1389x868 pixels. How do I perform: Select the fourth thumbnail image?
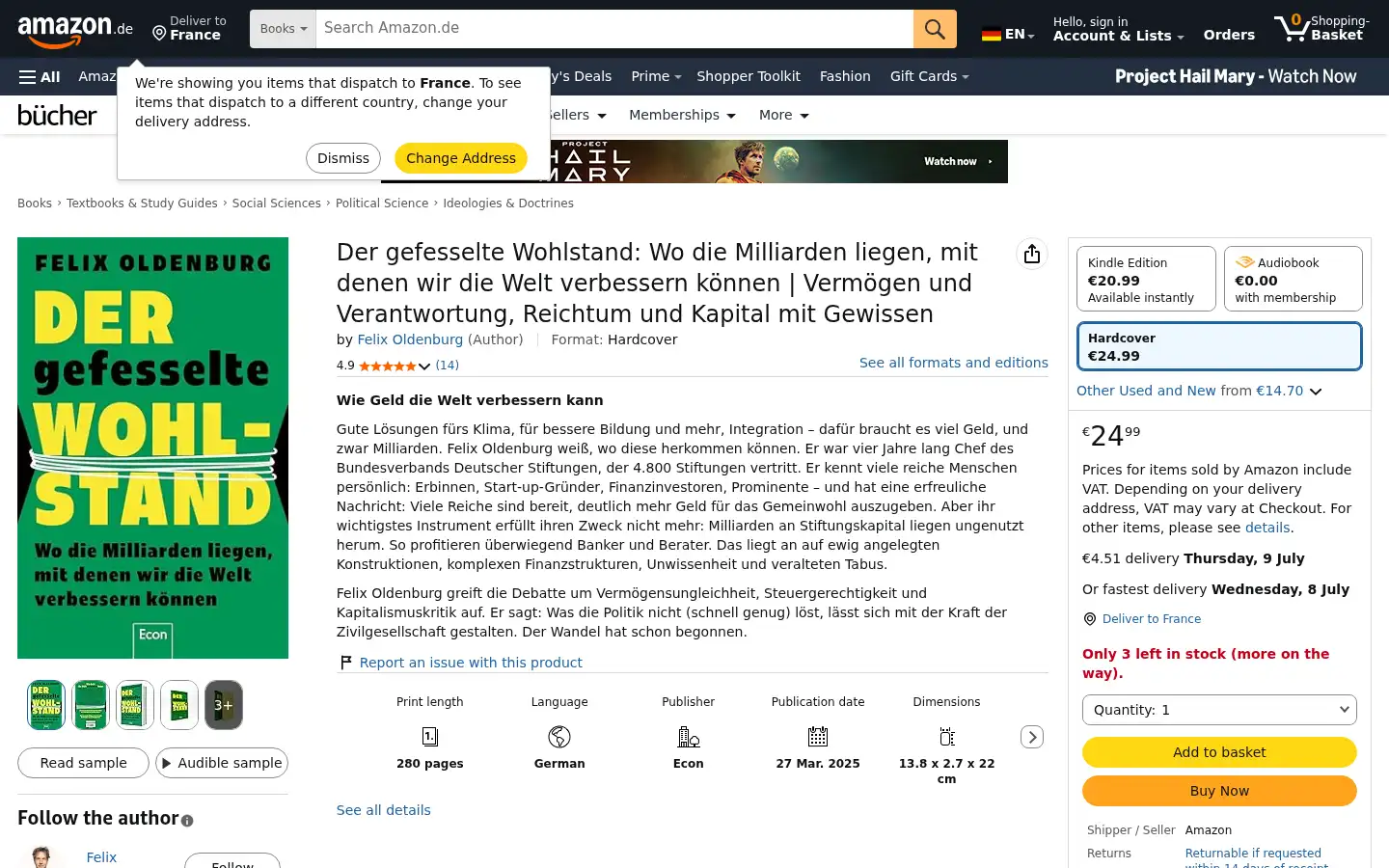point(179,705)
